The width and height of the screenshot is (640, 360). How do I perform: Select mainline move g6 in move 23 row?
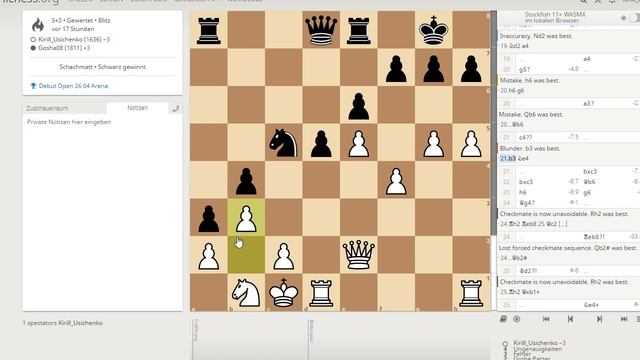[587, 192]
